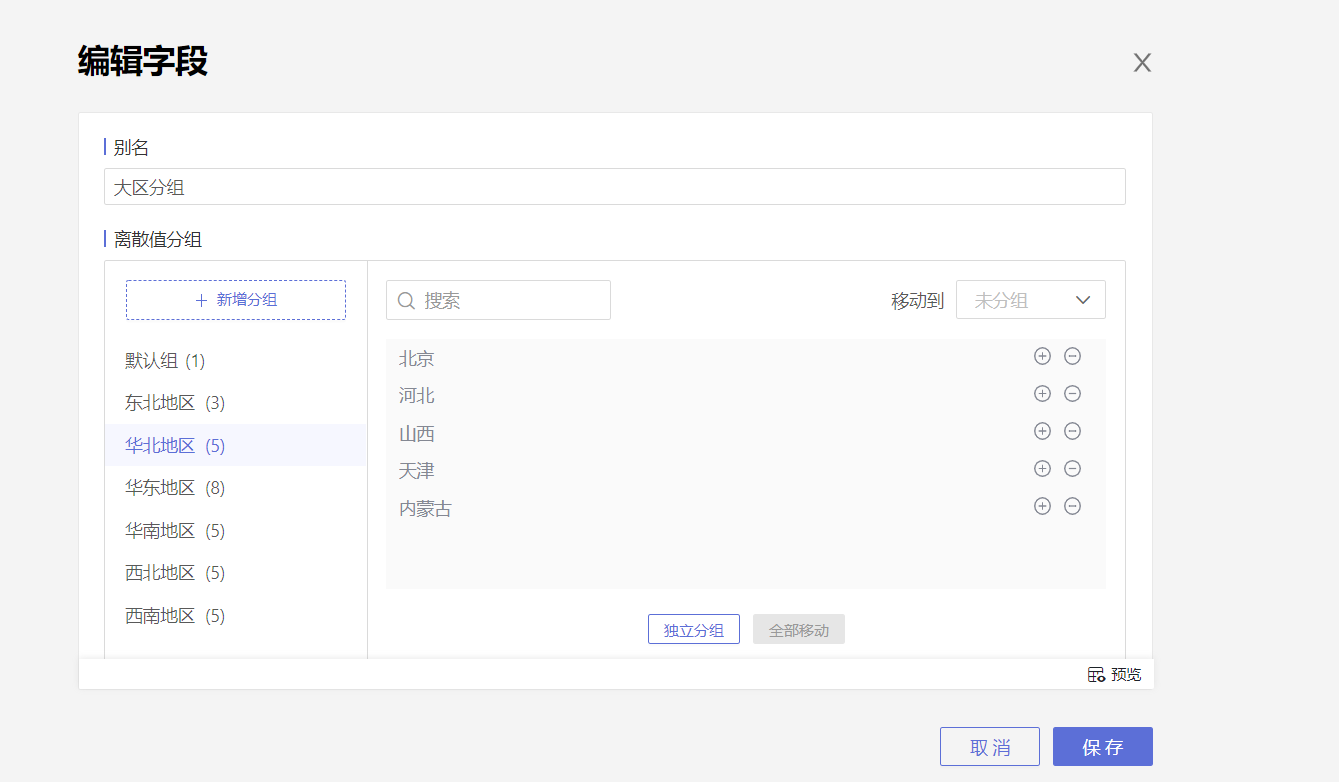The image size is (1339, 782).
Task: Switch to the 华东地区 group
Action: click(x=175, y=488)
